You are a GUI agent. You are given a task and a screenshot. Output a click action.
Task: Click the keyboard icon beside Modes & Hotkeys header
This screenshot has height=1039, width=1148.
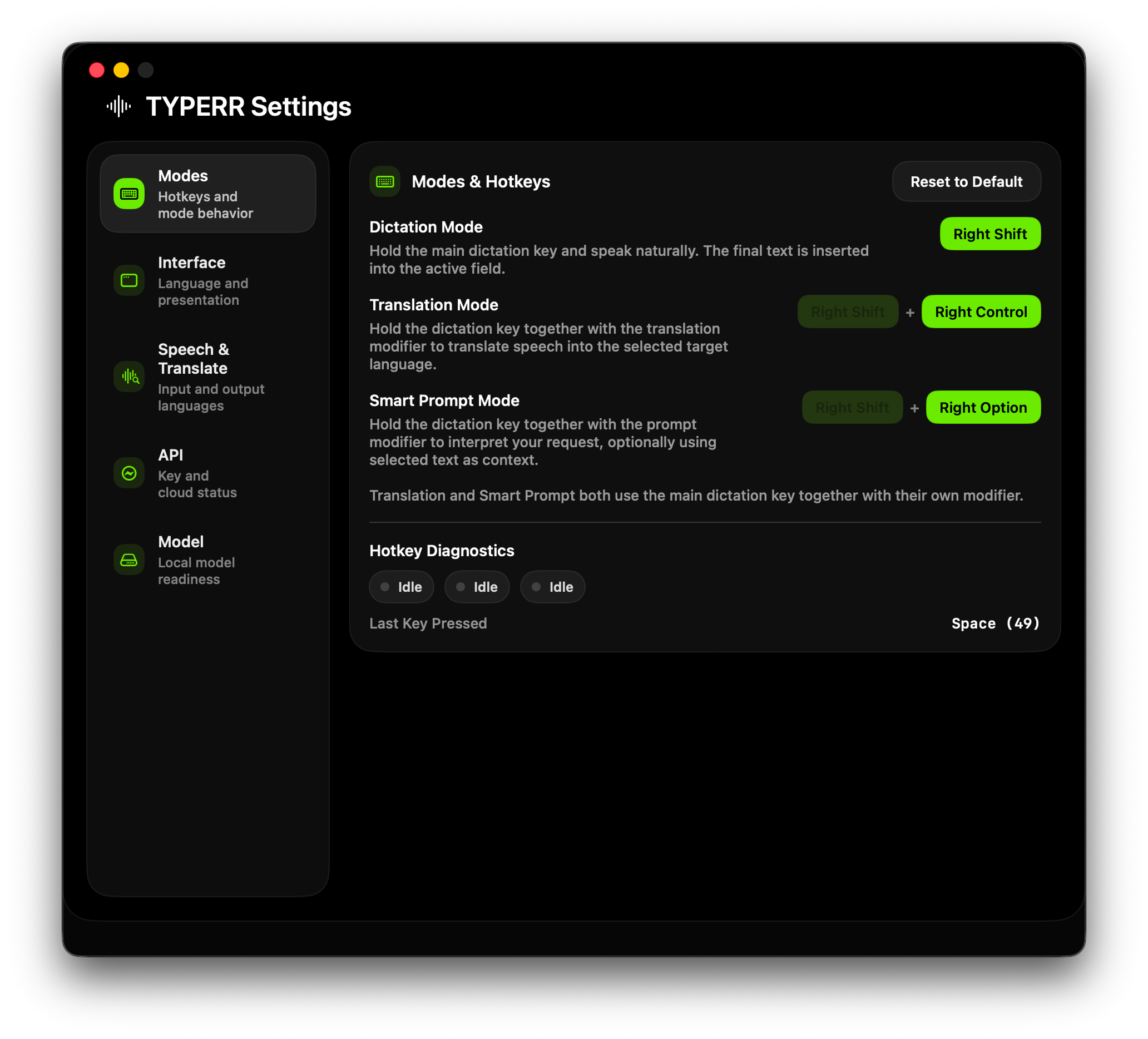pos(385,181)
